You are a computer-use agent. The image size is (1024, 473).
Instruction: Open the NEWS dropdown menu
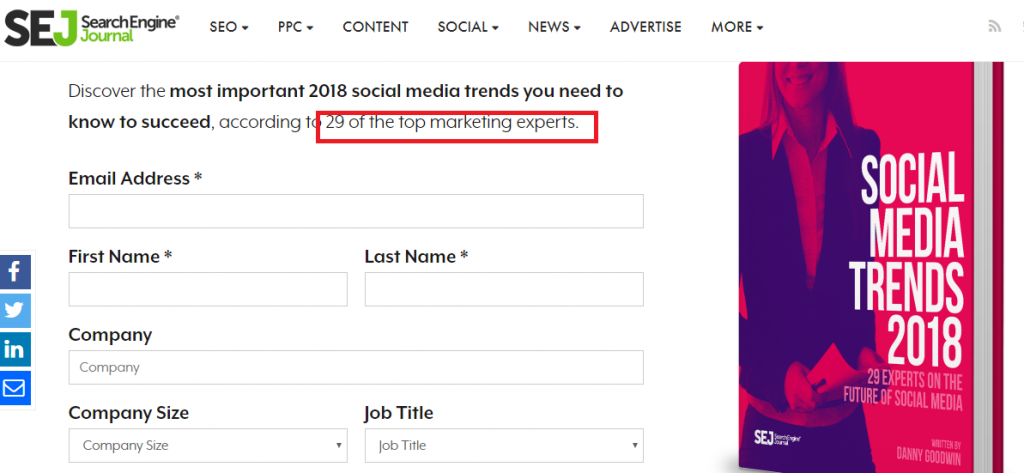(554, 27)
